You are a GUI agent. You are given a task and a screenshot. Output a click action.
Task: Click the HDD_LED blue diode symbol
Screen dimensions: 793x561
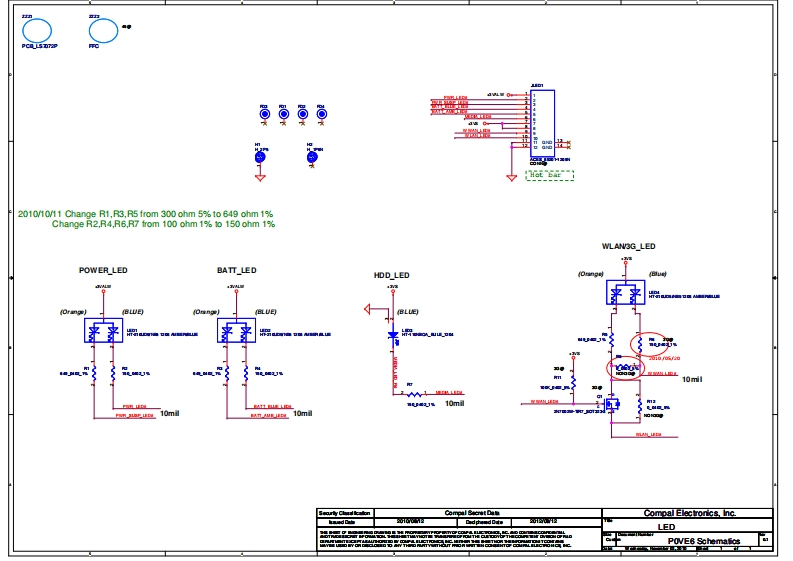(393, 336)
